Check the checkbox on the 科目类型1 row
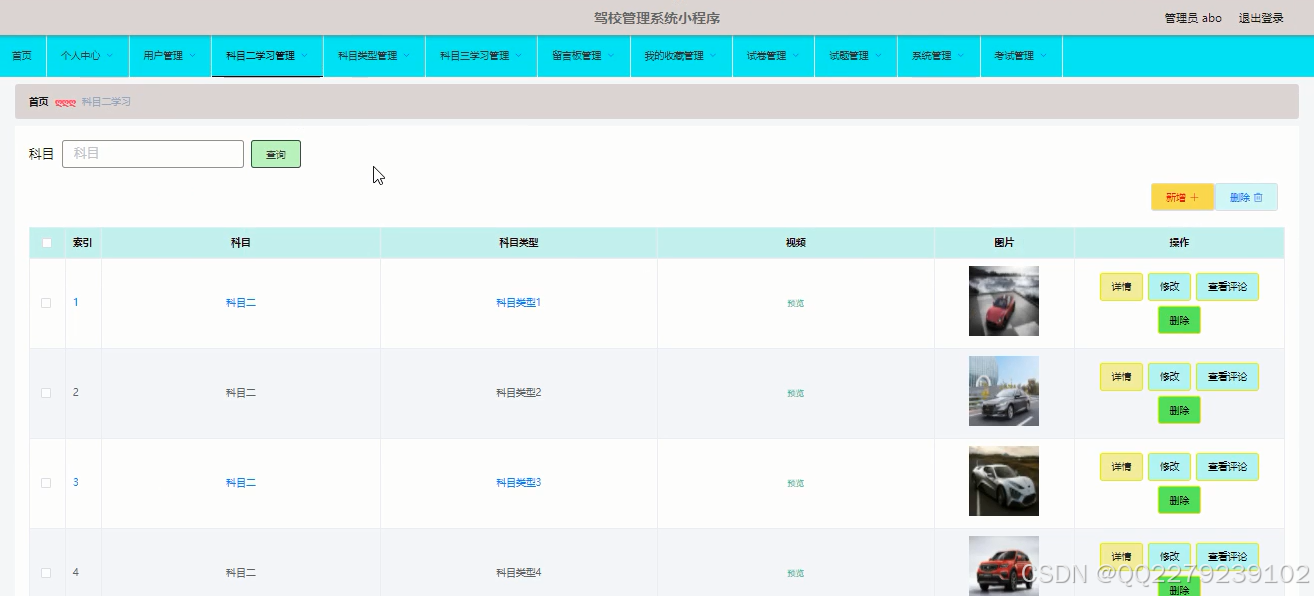Image resolution: width=1314 pixels, height=596 pixels. coord(46,302)
